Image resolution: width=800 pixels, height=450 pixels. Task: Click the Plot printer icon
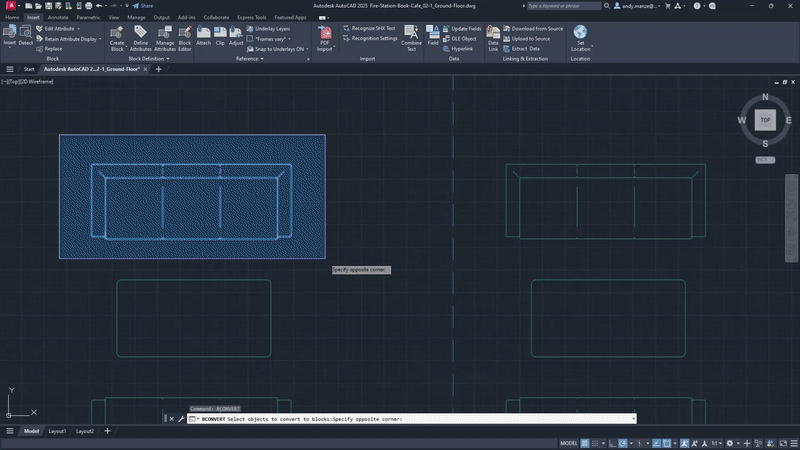click(88, 6)
